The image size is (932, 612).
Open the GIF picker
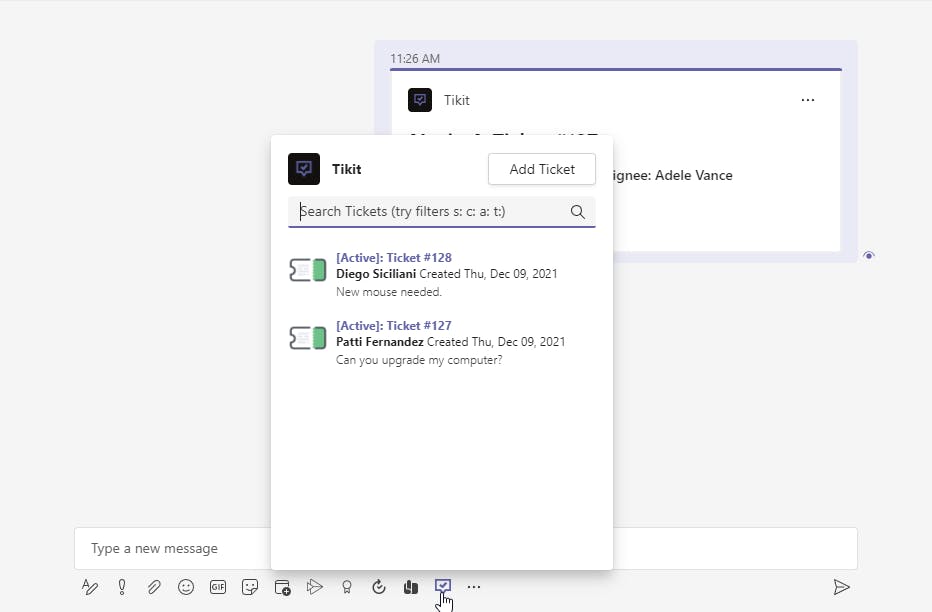coord(218,587)
